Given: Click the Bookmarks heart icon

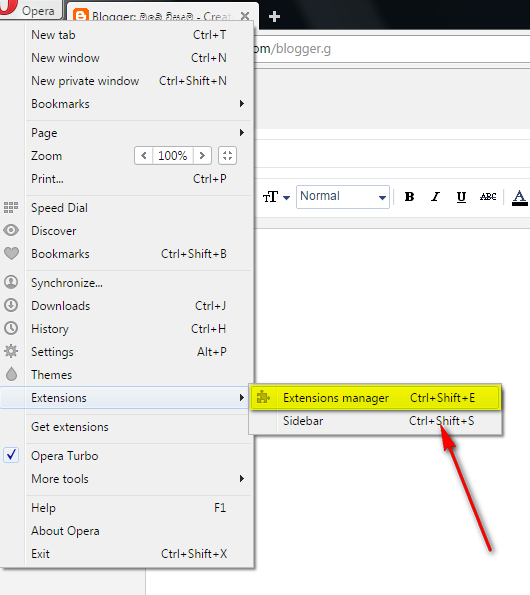Looking at the screenshot, I should (x=11, y=253).
